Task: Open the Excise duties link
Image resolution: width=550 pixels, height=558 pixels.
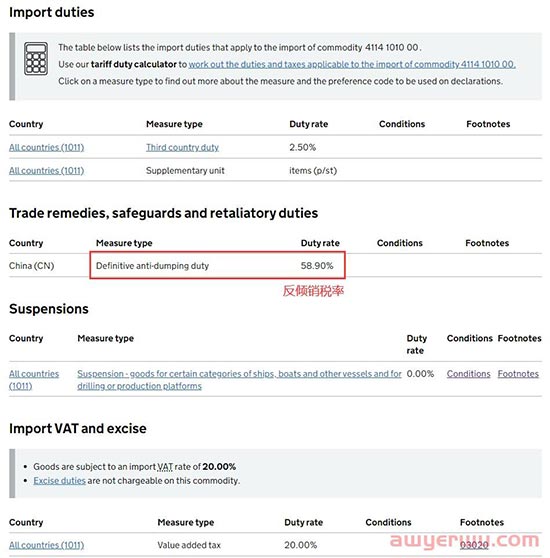Action: pos(59,480)
